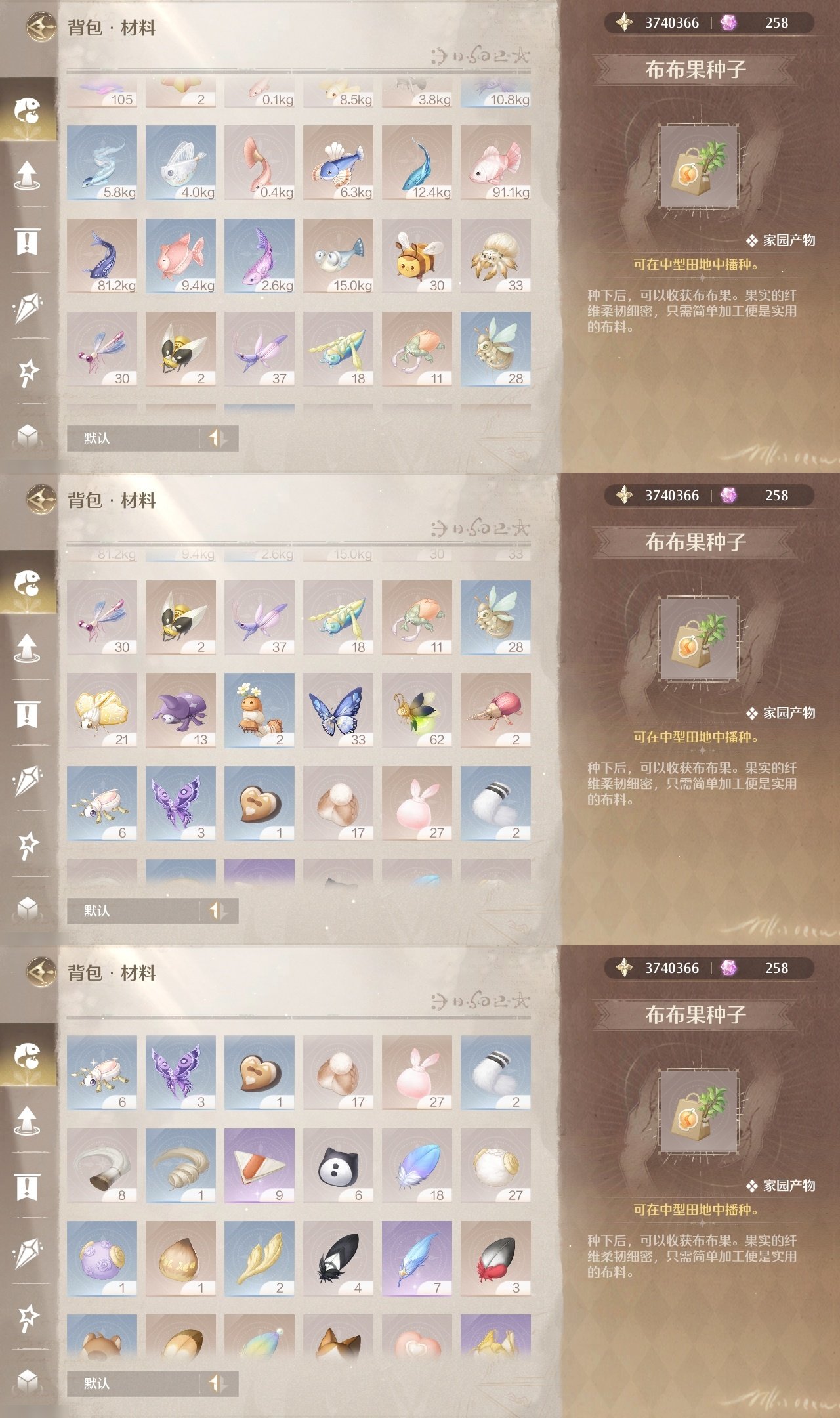840x1418 pixels.
Task: Choose the big pink goldfish weighing 91.1kg
Action: point(495,163)
